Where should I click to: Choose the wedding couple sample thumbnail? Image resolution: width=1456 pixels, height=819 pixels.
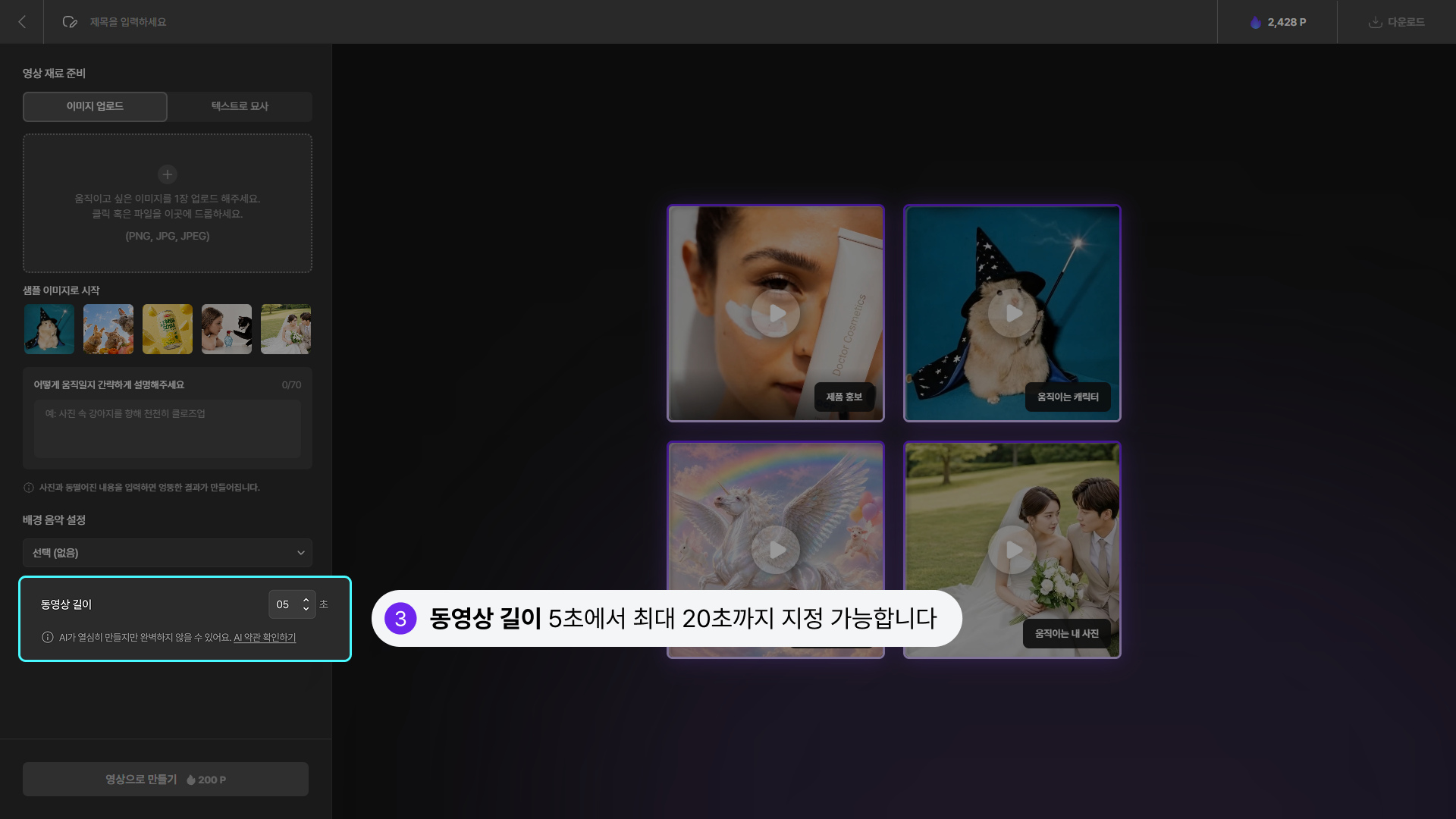(x=286, y=329)
